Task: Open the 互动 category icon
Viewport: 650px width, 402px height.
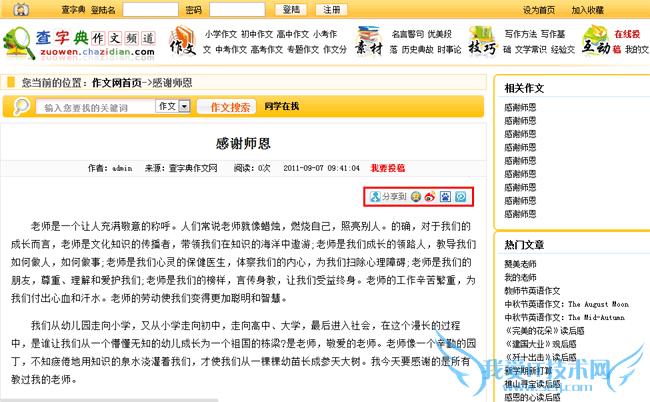Action: pyautogui.click(x=596, y=41)
